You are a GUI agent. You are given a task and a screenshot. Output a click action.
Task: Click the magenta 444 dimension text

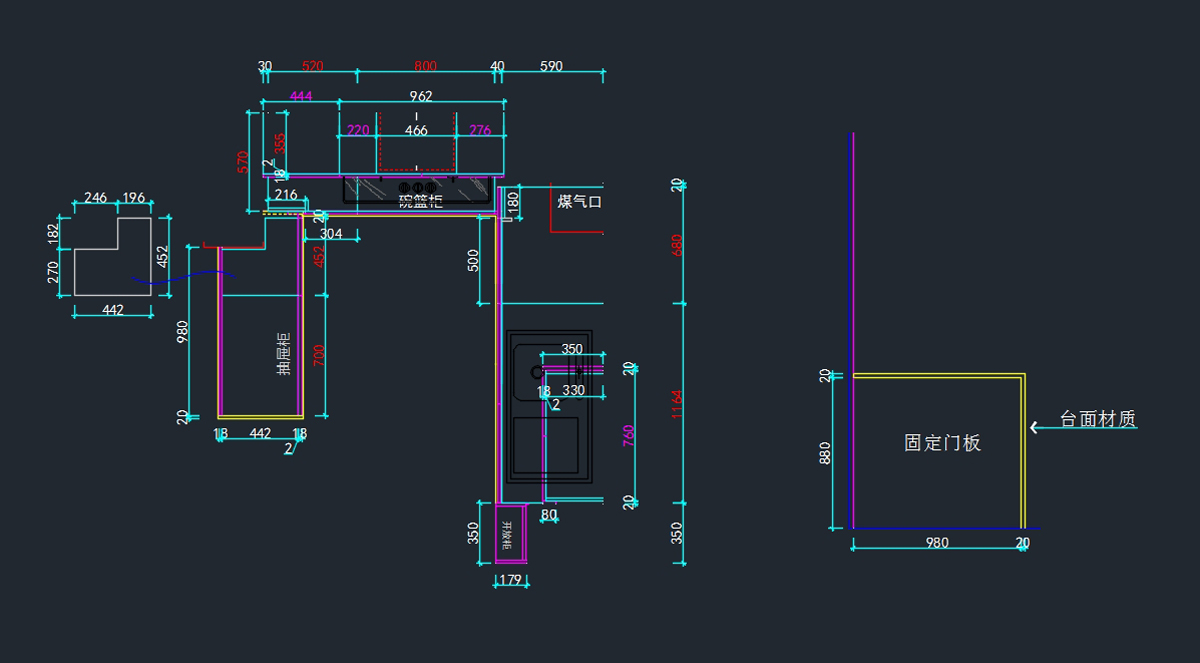[301, 96]
